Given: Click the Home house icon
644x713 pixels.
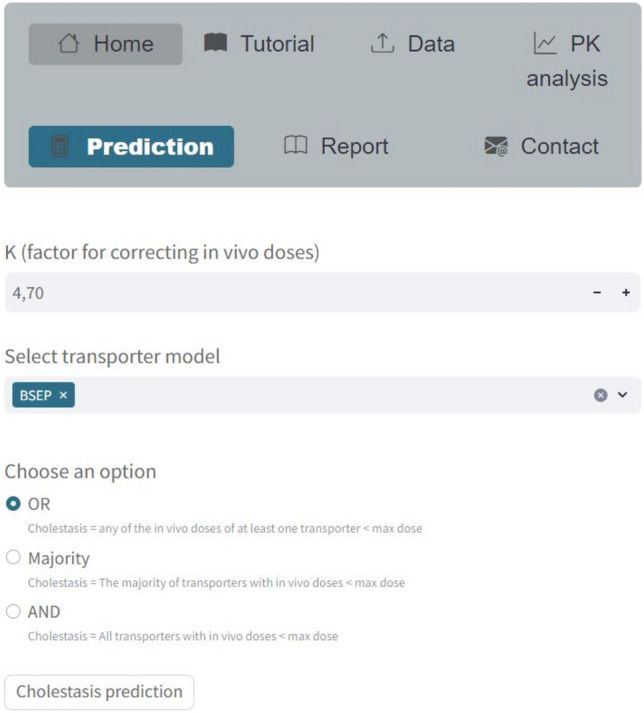Looking at the screenshot, I should click(x=69, y=44).
